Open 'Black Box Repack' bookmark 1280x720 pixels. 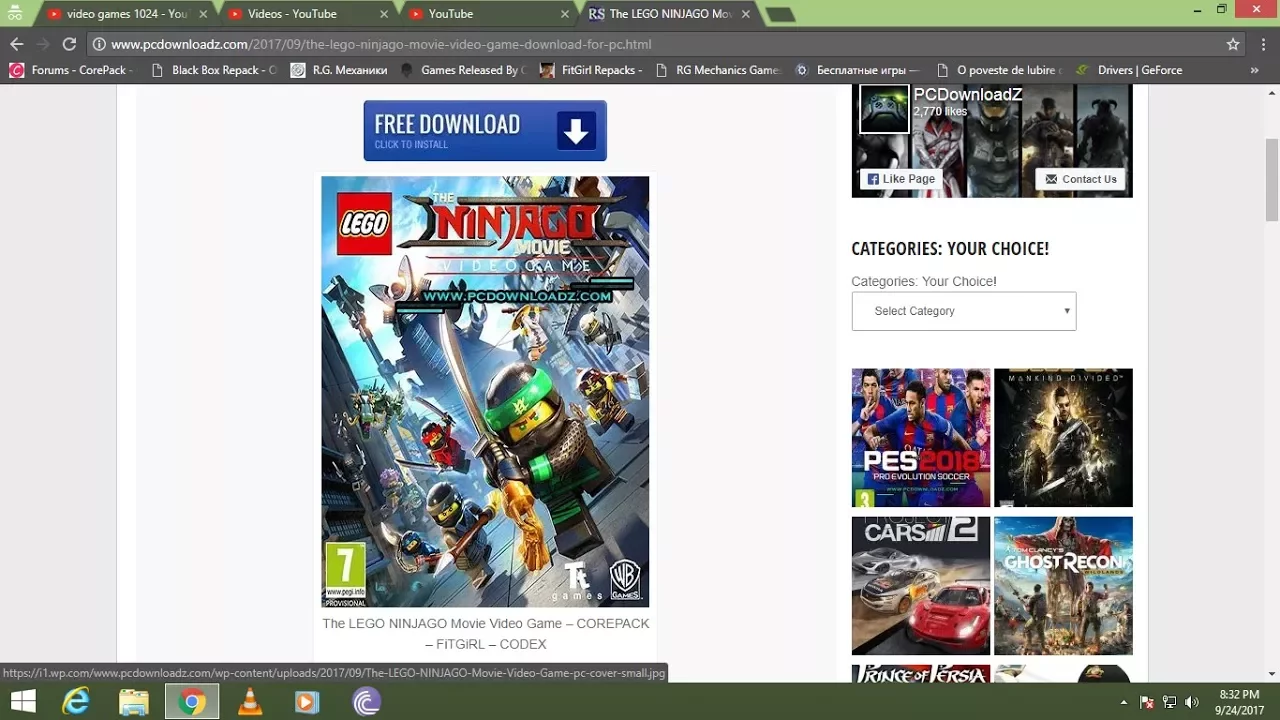click(x=213, y=70)
